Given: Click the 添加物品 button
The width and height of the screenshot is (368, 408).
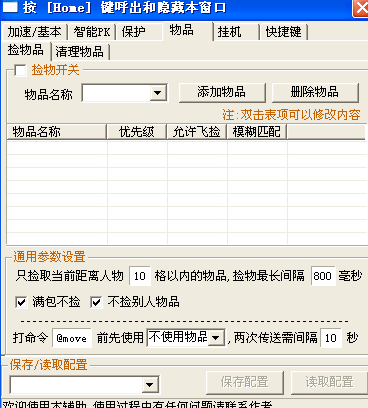Looking at the screenshot, I should (x=222, y=92).
